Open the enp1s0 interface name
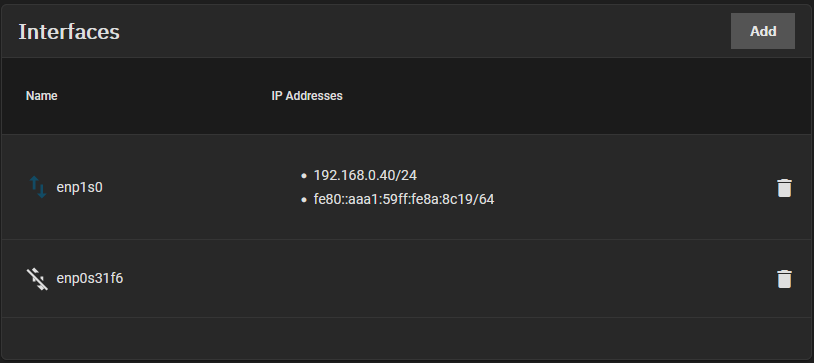 tap(79, 187)
